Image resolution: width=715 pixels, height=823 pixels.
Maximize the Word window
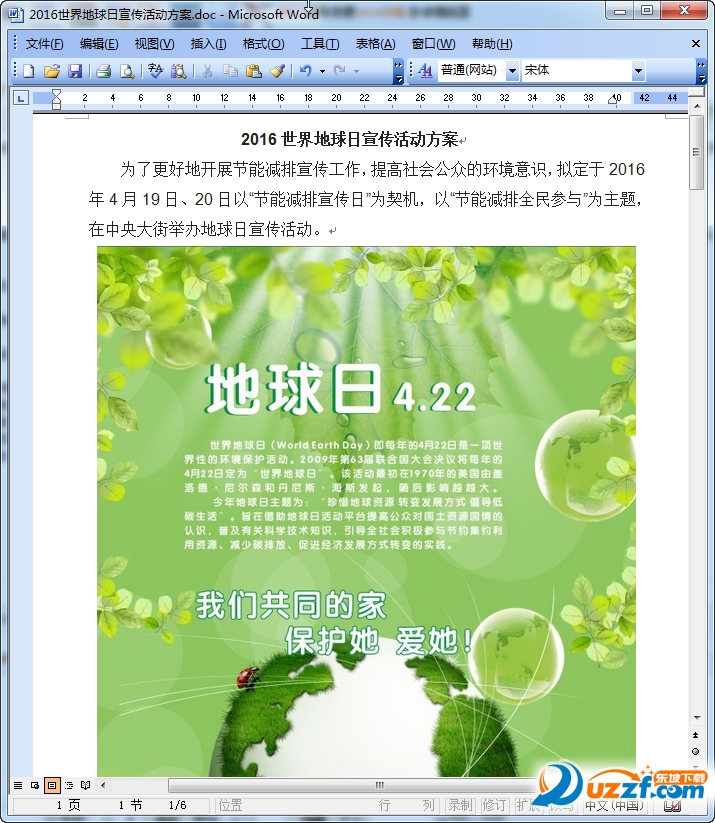pyautogui.click(x=647, y=10)
